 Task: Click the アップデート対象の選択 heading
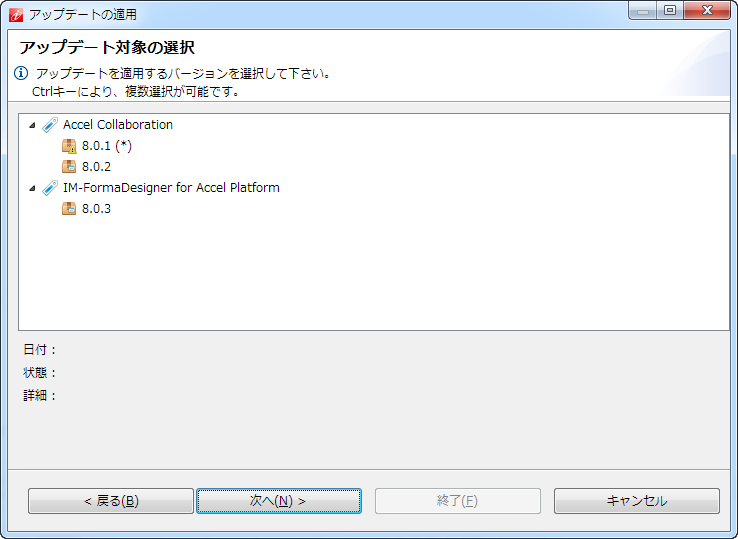pyautogui.click(x=107, y=48)
